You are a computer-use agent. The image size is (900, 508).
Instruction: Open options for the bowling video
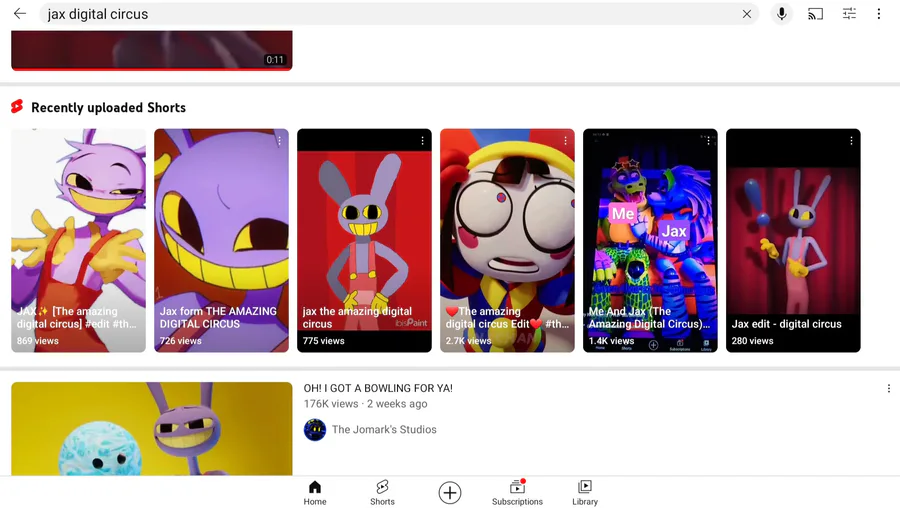[x=889, y=389]
